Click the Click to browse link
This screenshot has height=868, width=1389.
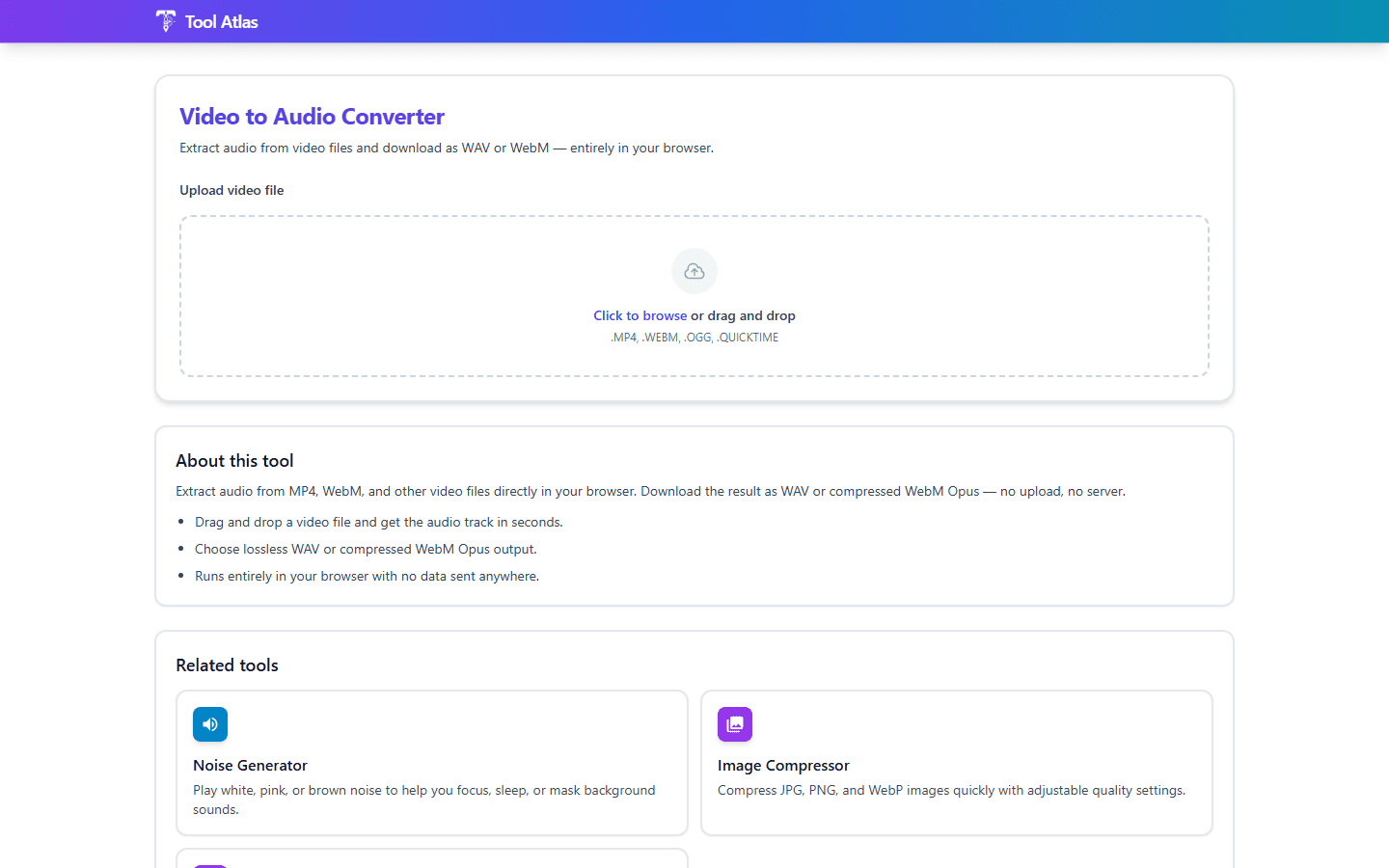click(x=640, y=315)
